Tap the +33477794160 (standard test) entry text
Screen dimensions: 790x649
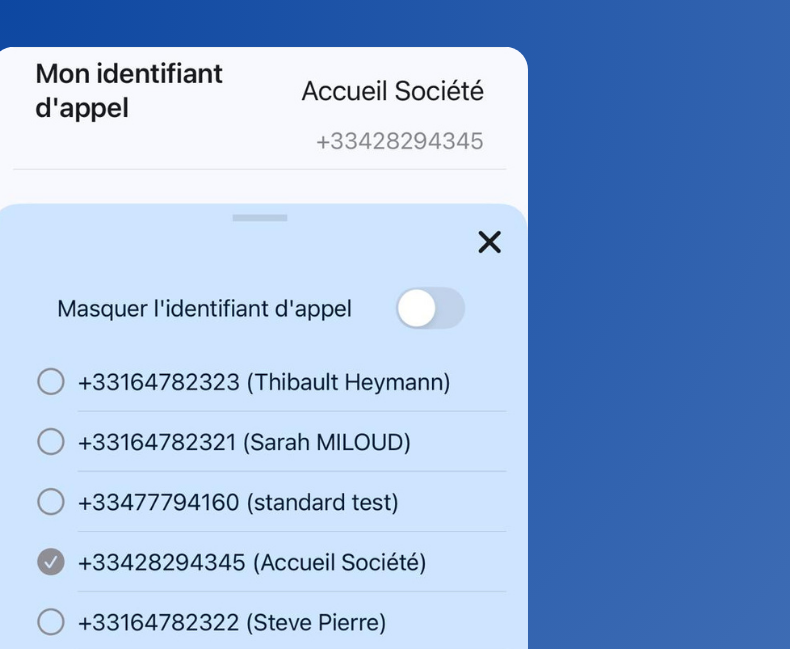(238, 502)
